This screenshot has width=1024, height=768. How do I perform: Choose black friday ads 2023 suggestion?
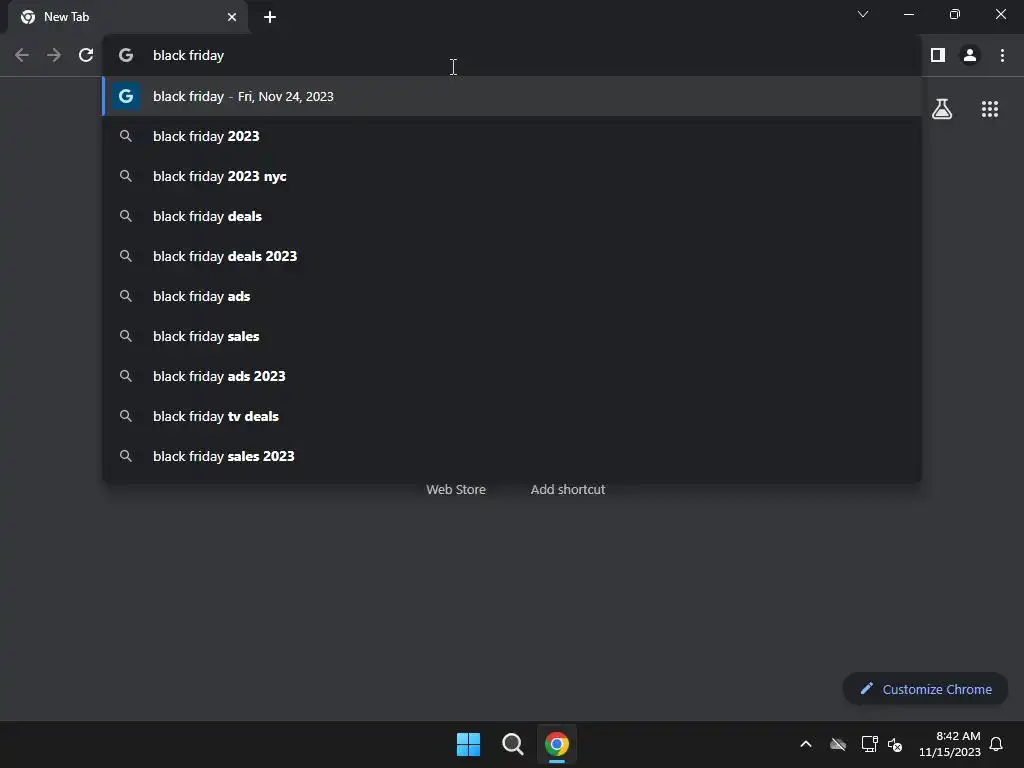[512, 376]
